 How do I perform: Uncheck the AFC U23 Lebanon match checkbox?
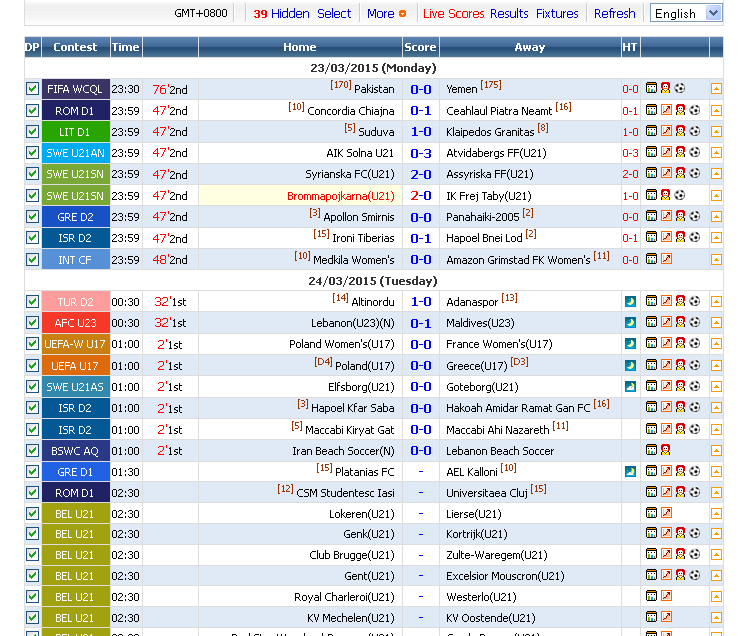click(x=32, y=323)
